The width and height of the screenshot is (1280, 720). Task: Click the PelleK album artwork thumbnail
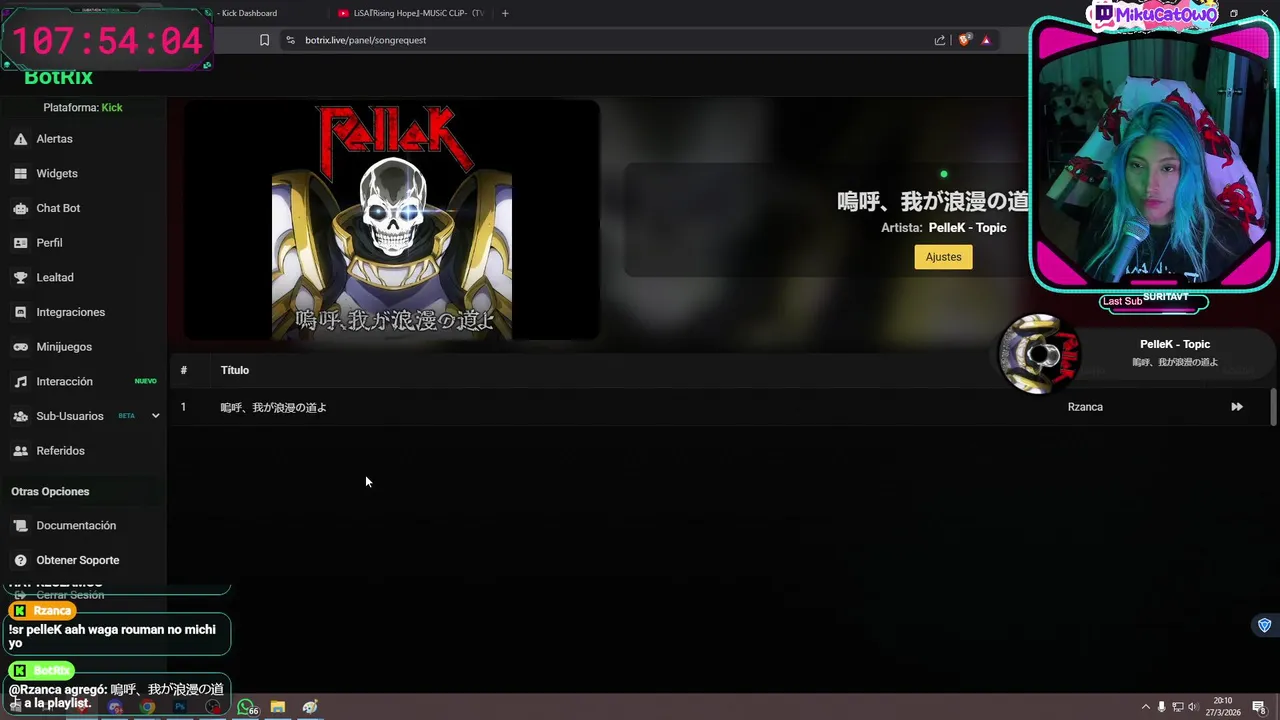coord(392,220)
